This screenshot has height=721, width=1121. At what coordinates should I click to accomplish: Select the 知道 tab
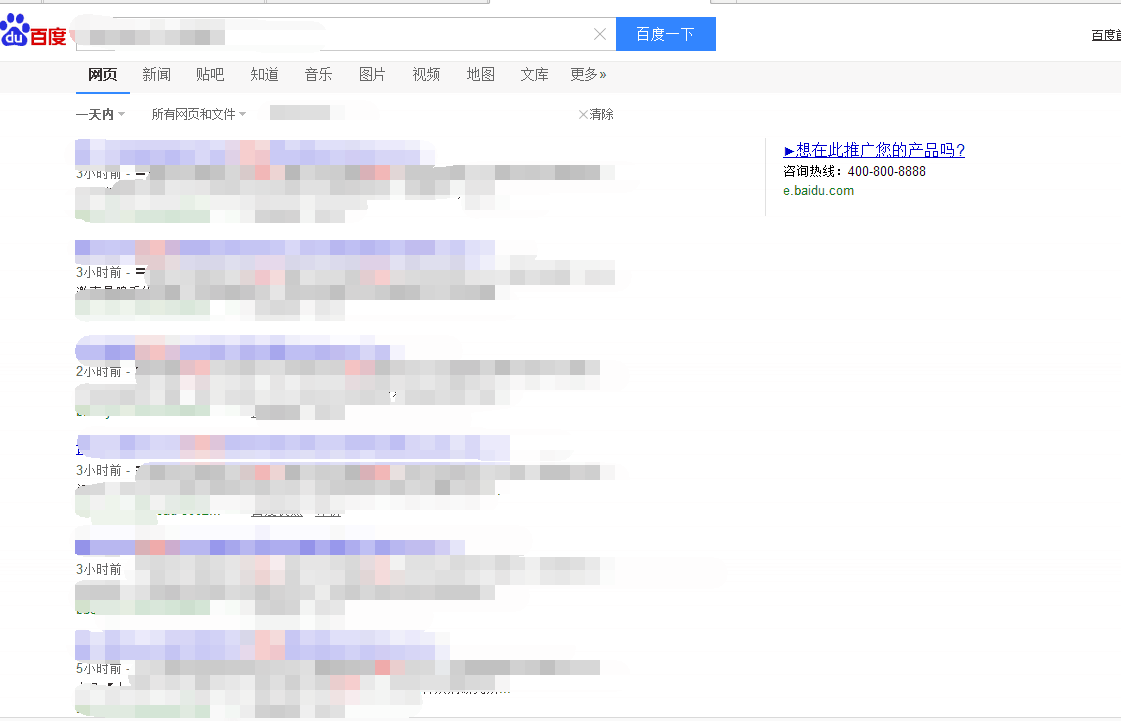pos(264,74)
